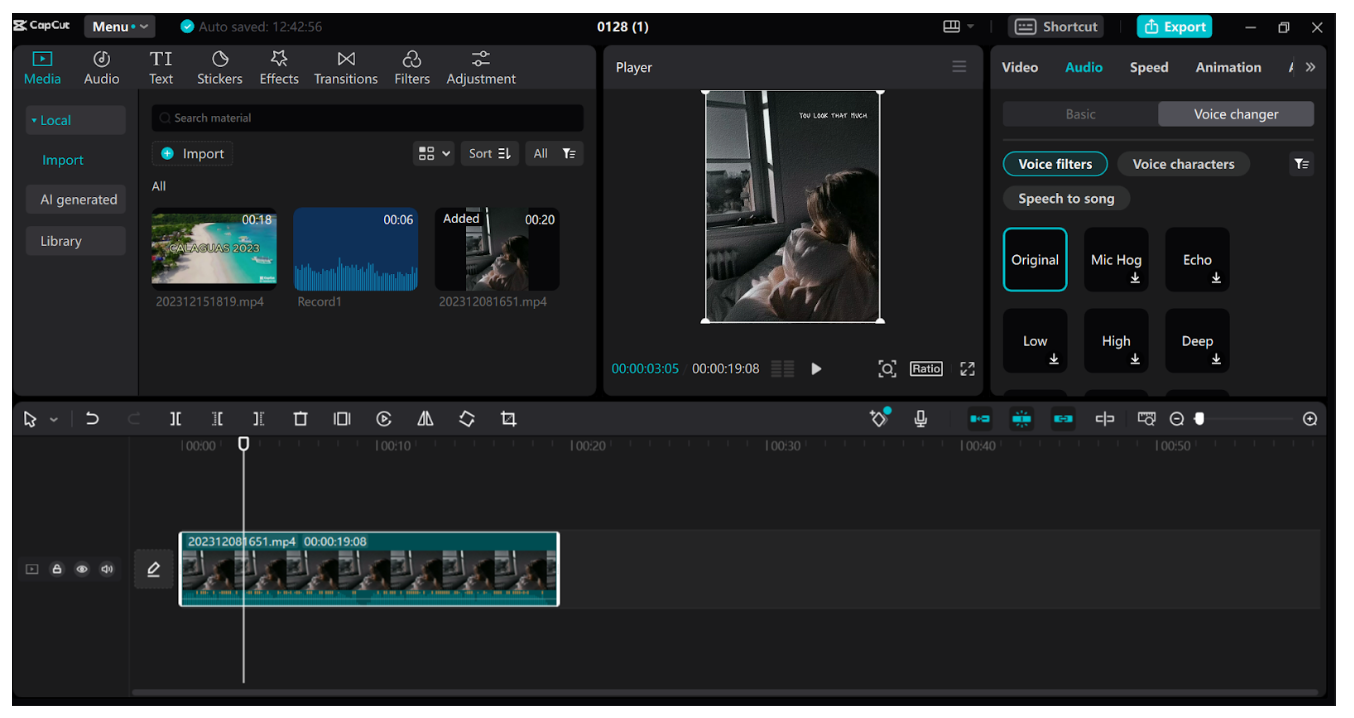Select the Local media category

[x=76, y=120]
